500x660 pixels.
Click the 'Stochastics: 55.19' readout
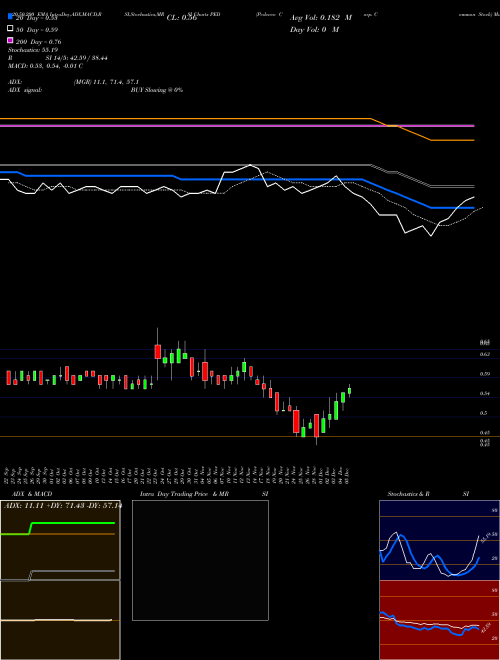(x=33, y=50)
